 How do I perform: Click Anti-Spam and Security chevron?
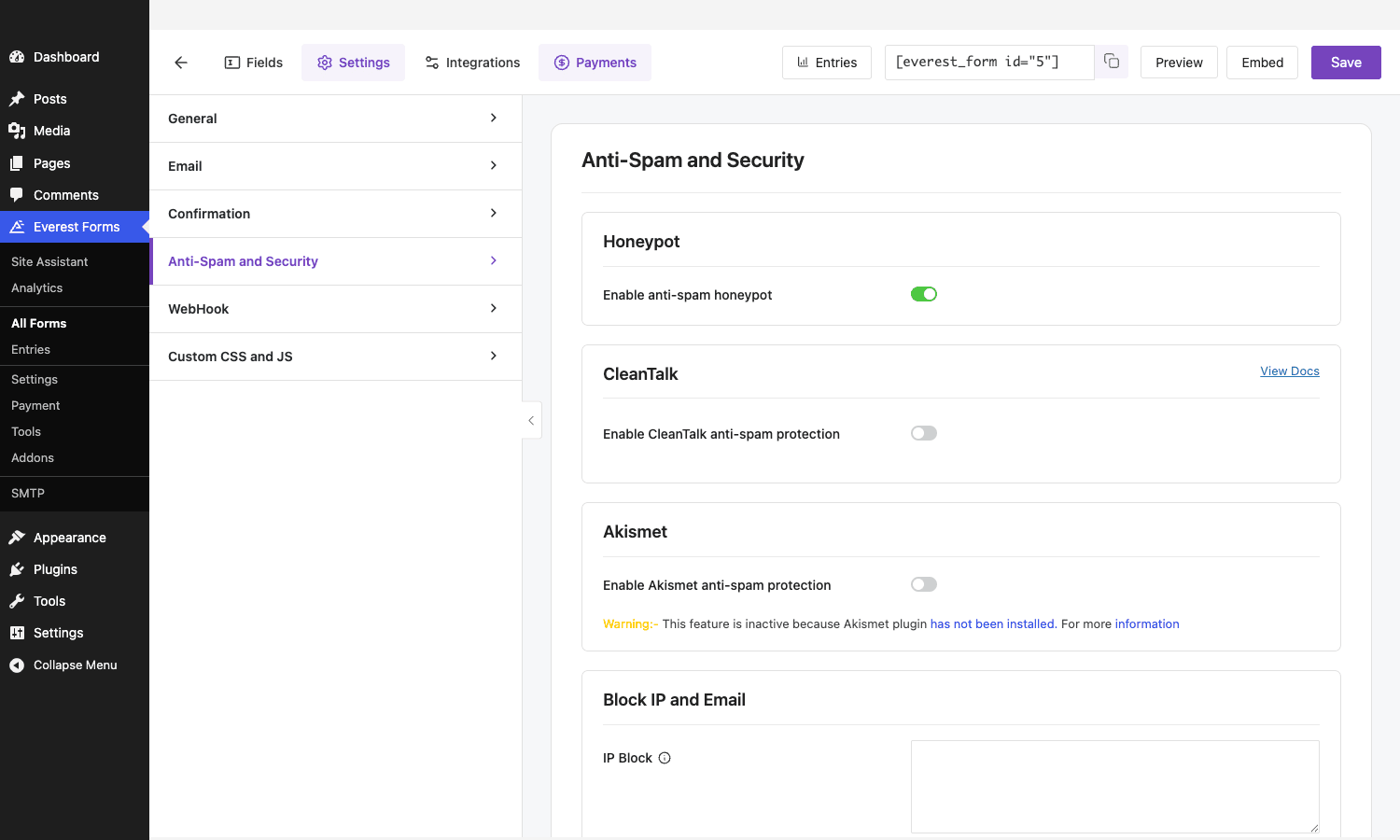tap(494, 260)
